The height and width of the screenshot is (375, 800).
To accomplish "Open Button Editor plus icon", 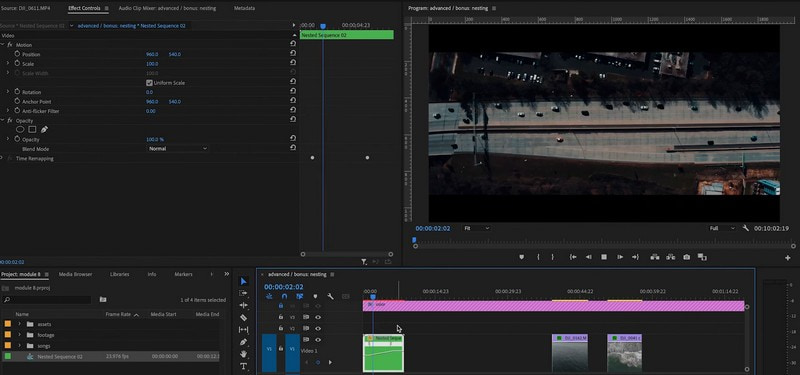I will pyautogui.click(x=788, y=258).
